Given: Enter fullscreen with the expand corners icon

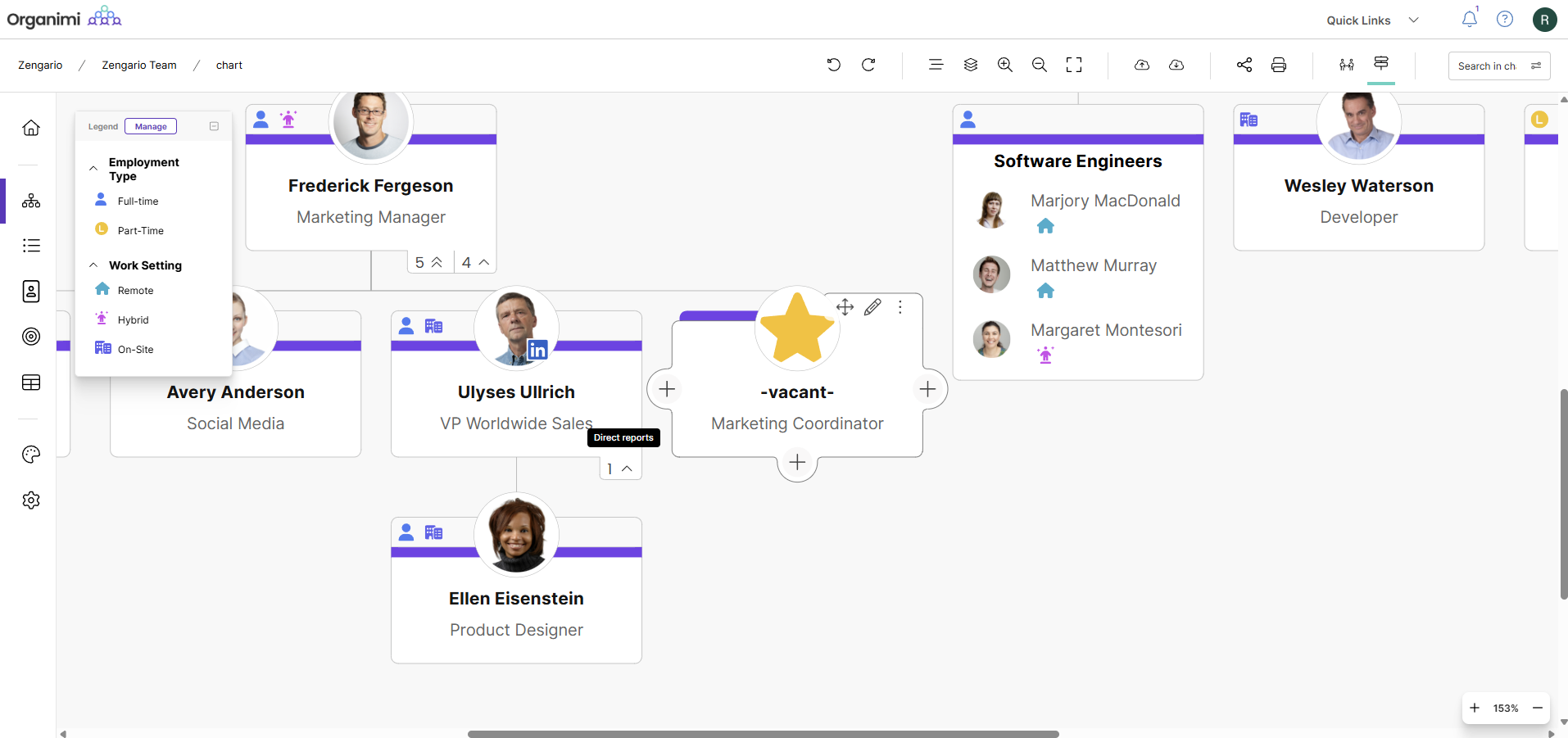Looking at the screenshot, I should click(x=1074, y=65).
